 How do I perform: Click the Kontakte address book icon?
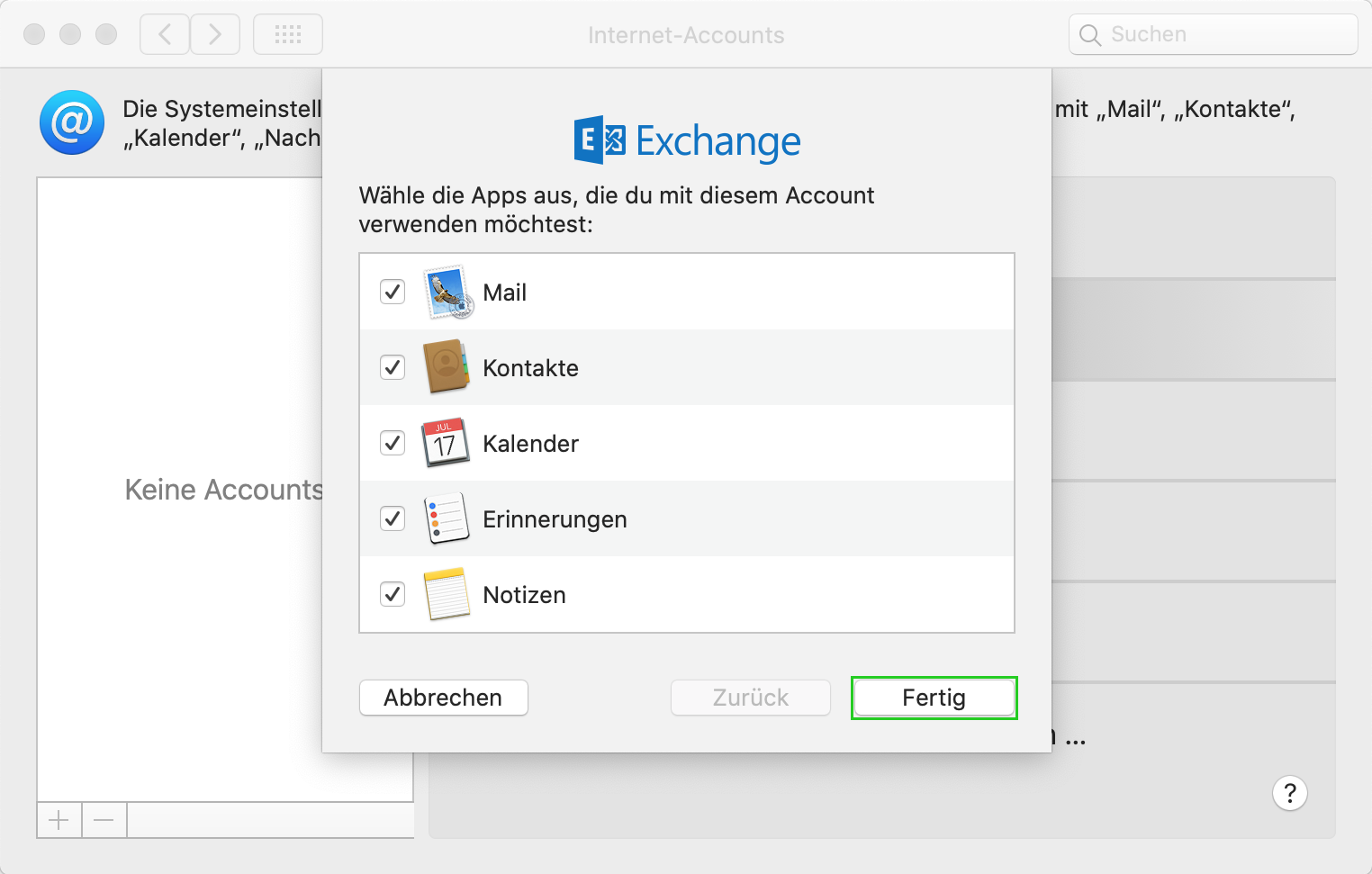pos(447,367)
